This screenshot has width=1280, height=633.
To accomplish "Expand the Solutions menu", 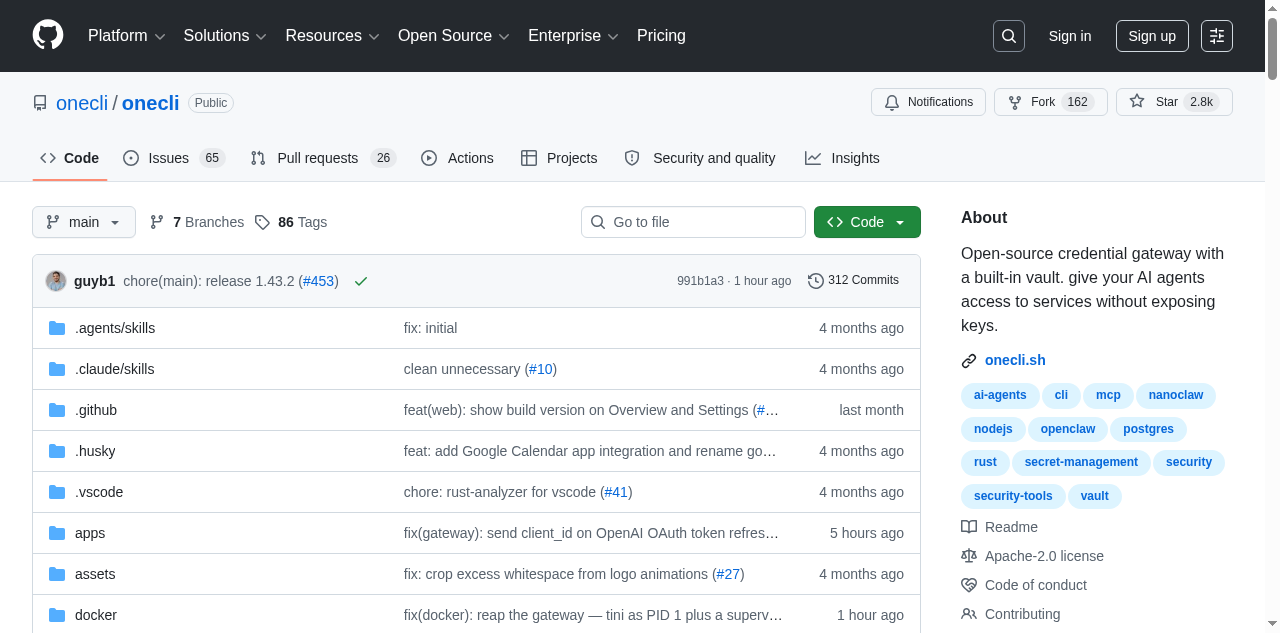I will [x=225, y=36].
